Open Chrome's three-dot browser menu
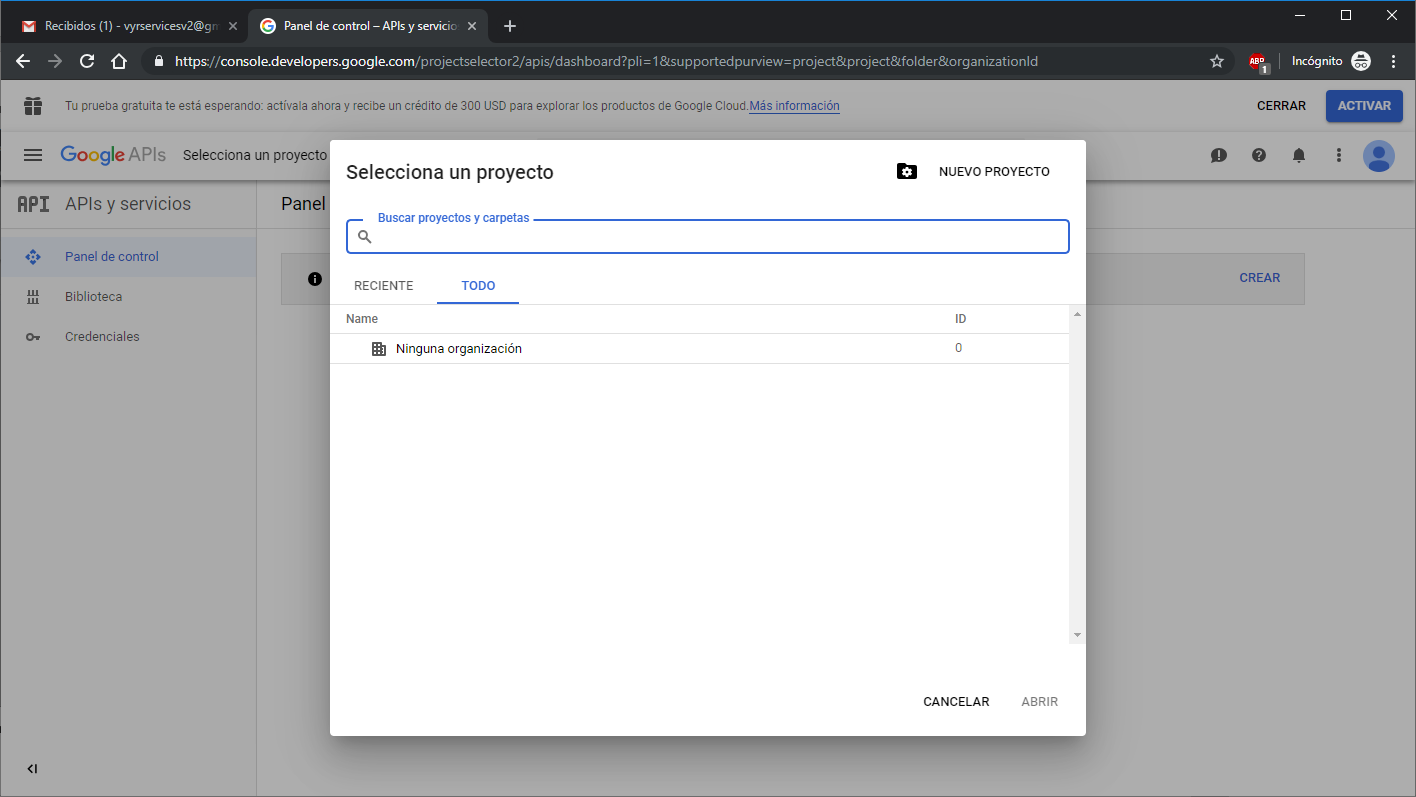The width and height of the screenshot is (1416, 797). [1394, 62]
